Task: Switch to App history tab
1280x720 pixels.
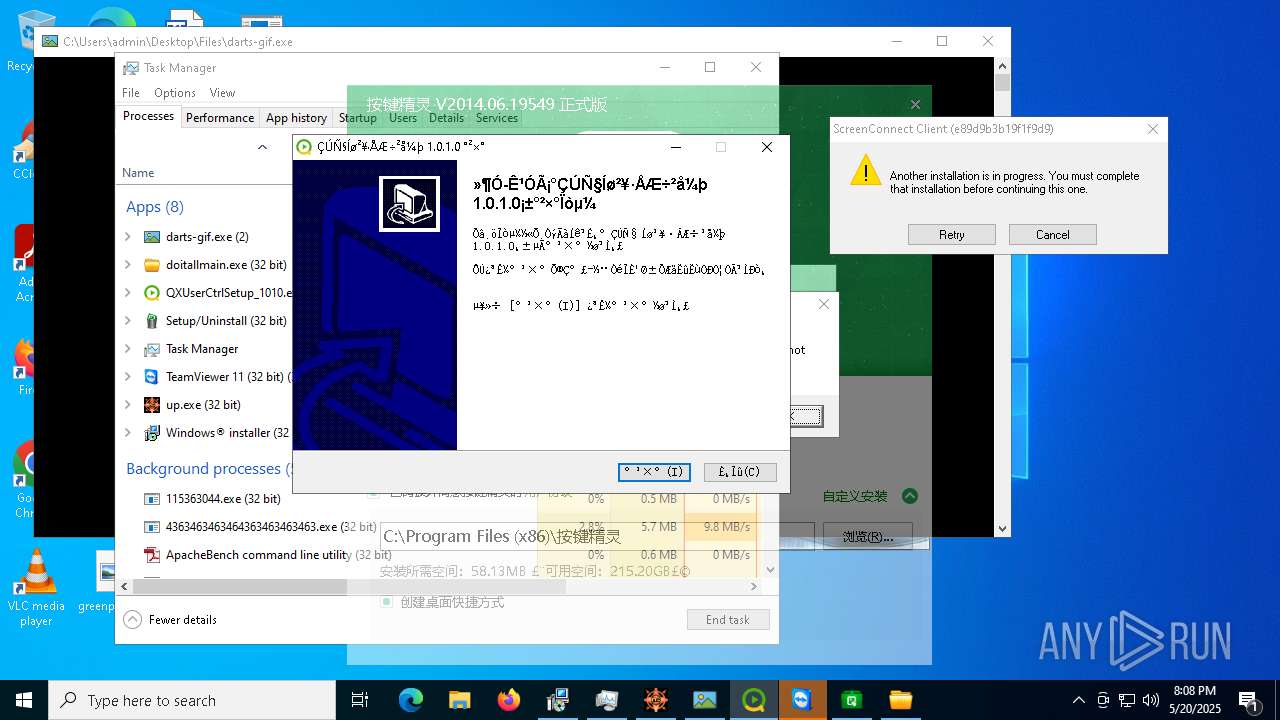Action: 296,117
